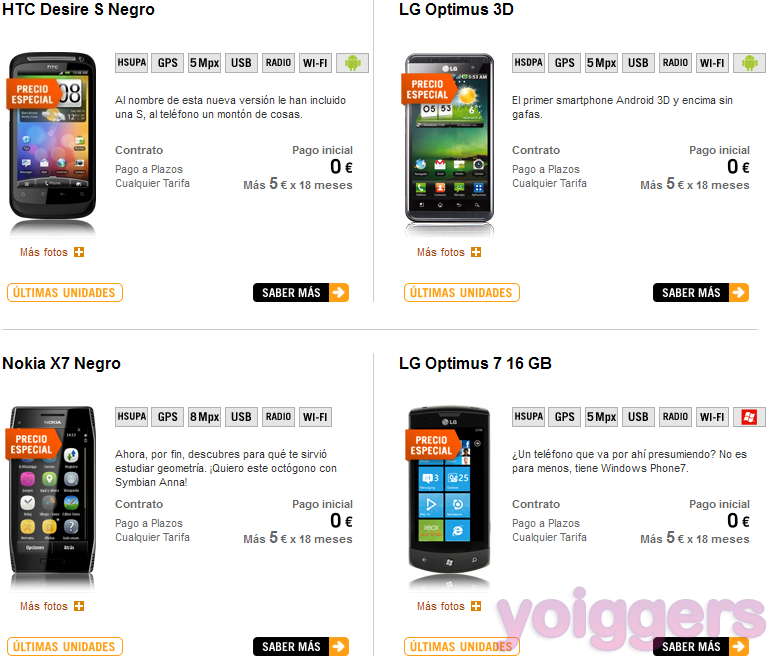Image resolution: width=768 pixels, height=660 pixels.
Task: Click SABER MÁS for LG Optimus 3D
Action: [x=701, y=292]
